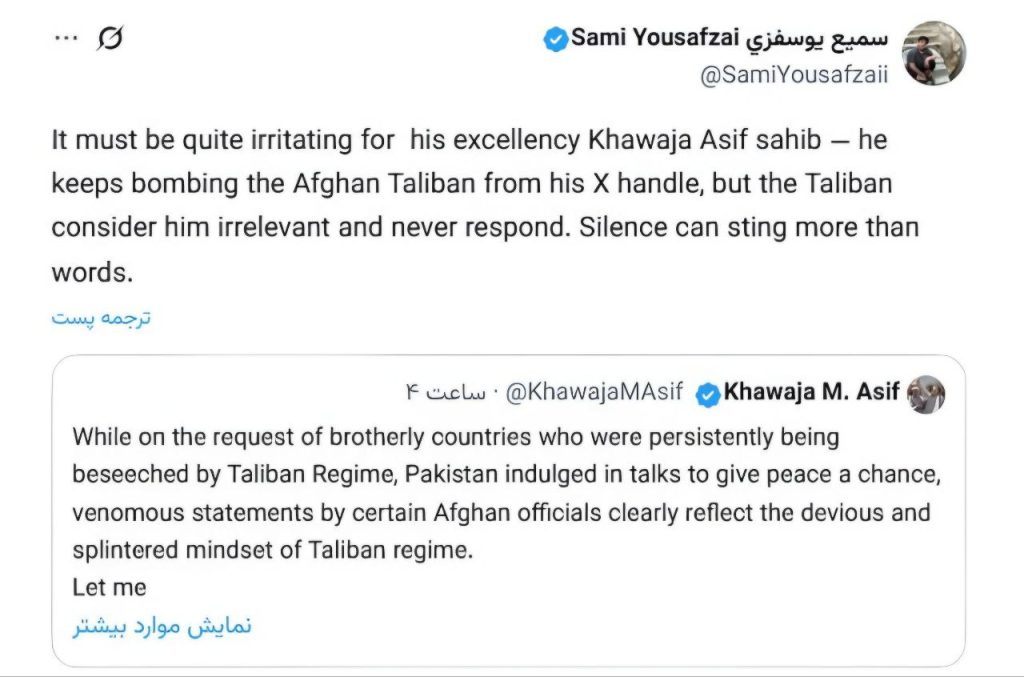Click the quoted line "splintered mindset of Taliban regime"

click(271, 550)
